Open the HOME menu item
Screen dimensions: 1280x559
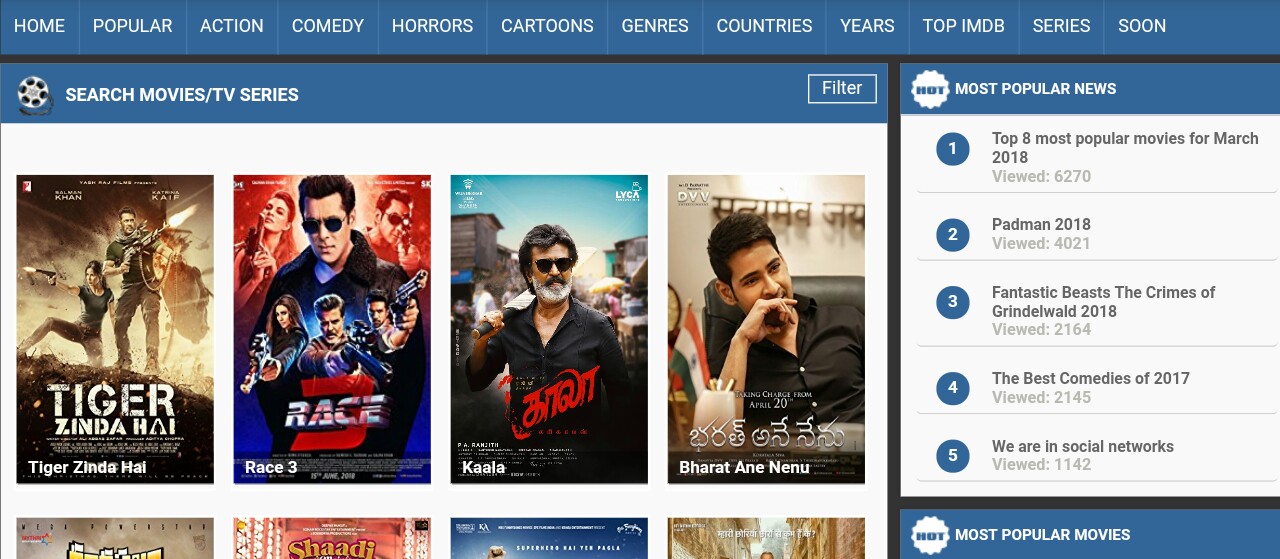(39, 26)
